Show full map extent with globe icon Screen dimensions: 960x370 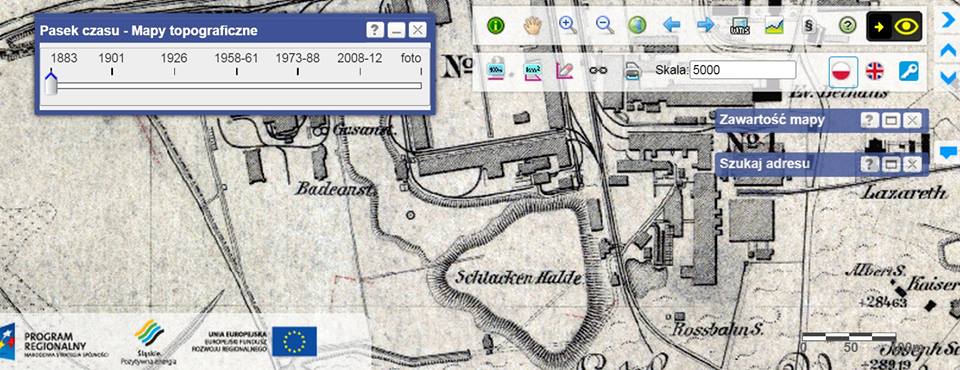point(637,25)
